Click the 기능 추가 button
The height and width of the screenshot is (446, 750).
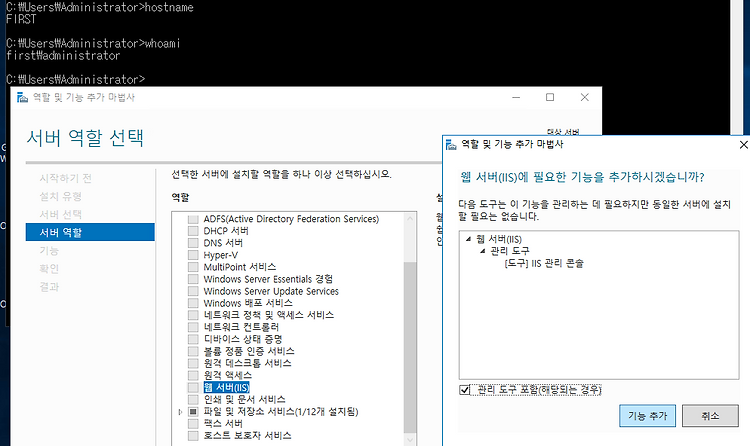coord(647,416)
